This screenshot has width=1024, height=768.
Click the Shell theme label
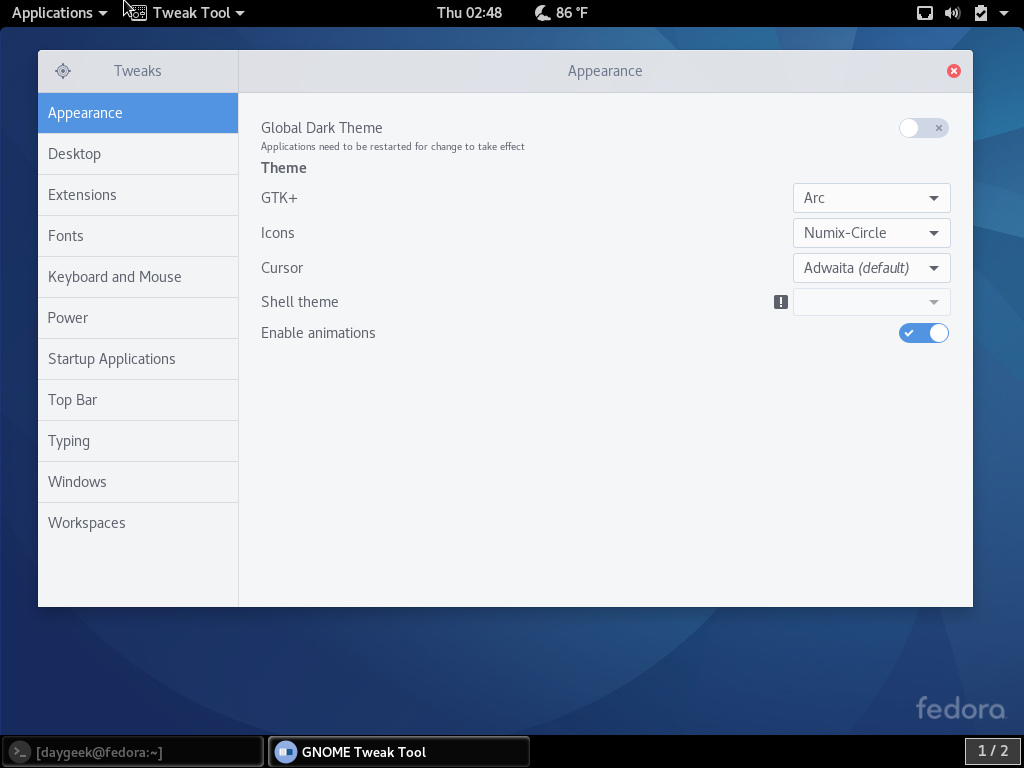pyautogui.click(x=299, y=302)
